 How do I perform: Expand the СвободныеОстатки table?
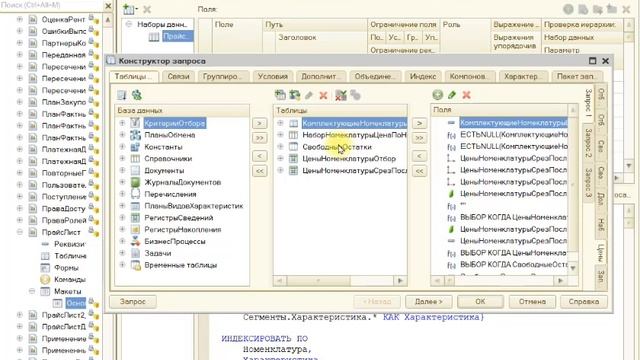(280, 147)
